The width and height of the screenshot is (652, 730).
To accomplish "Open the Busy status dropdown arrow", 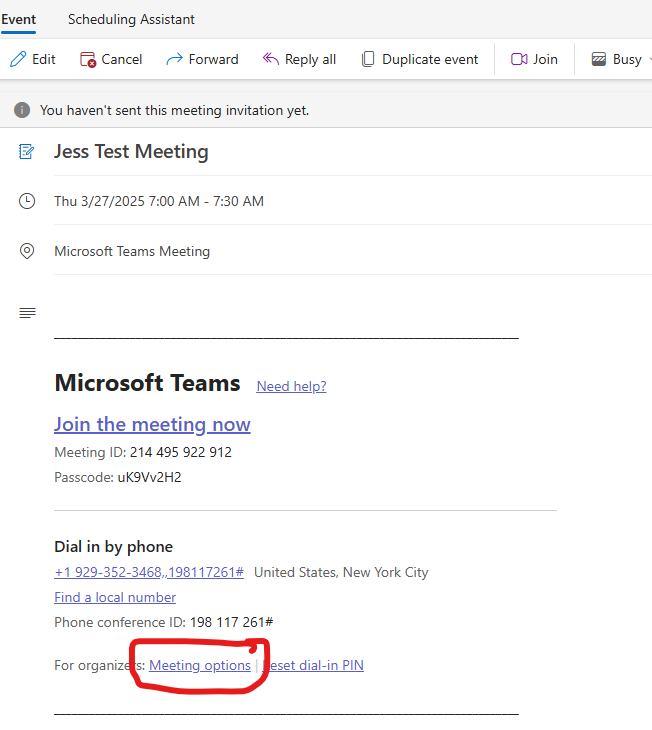I will (651, 60).
